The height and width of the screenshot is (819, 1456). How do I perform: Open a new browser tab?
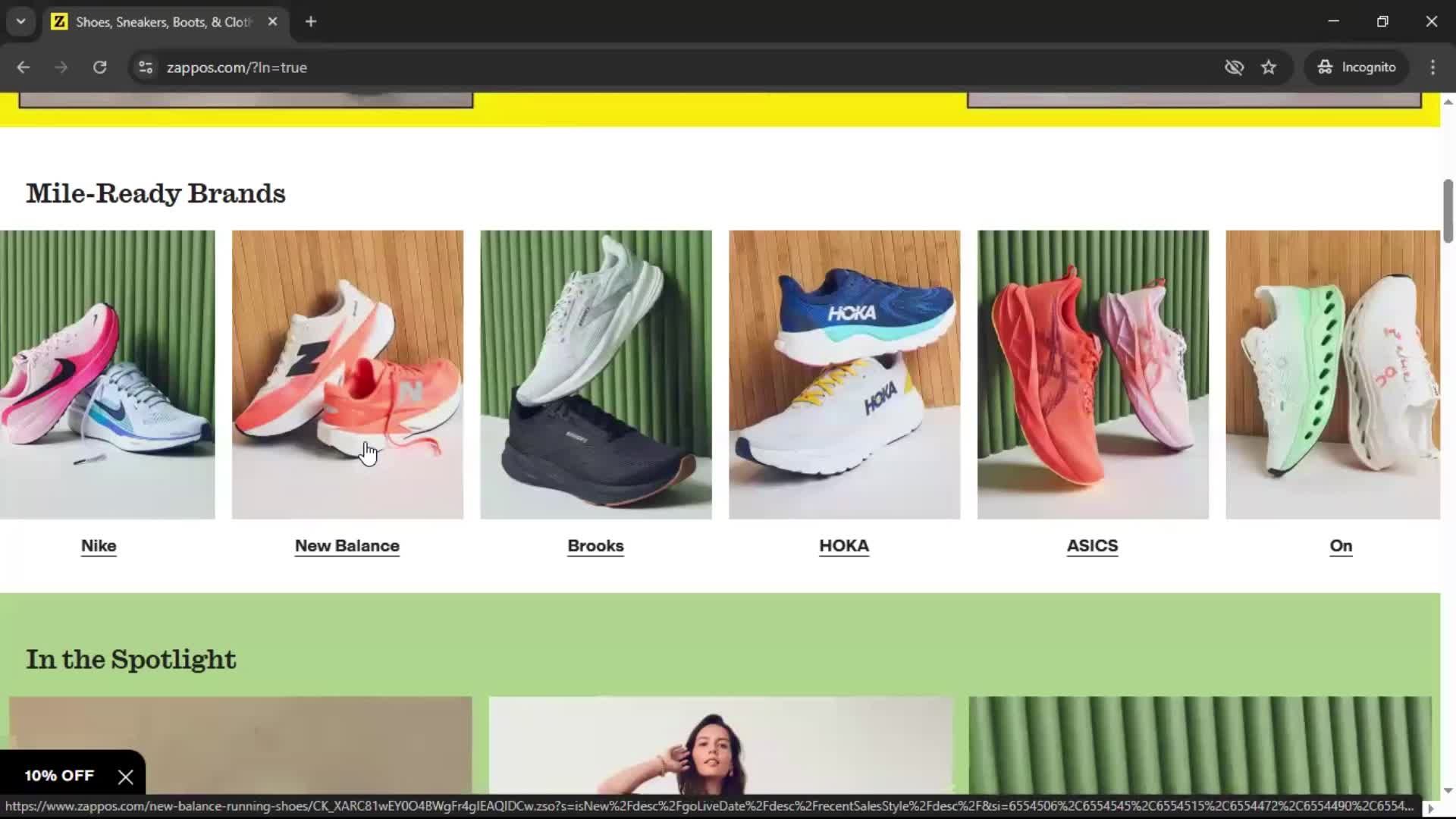311,21
